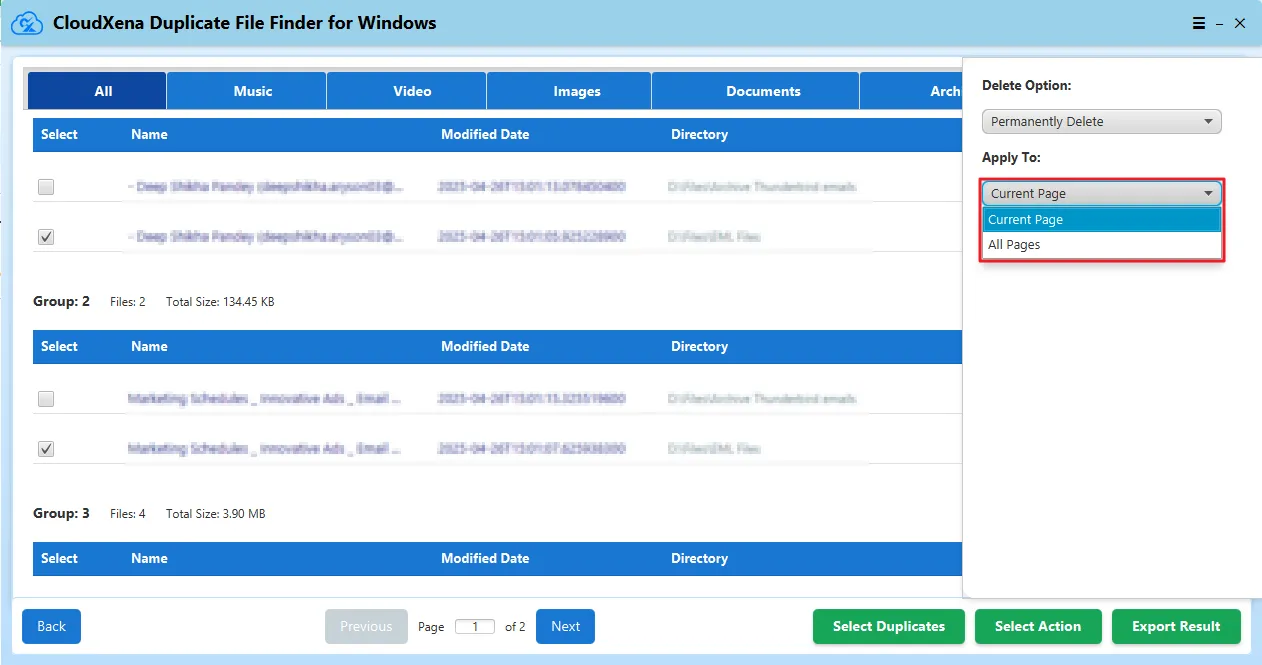Close the Duplicate File Finder window
The image size is (1262, 665).
1240,23
